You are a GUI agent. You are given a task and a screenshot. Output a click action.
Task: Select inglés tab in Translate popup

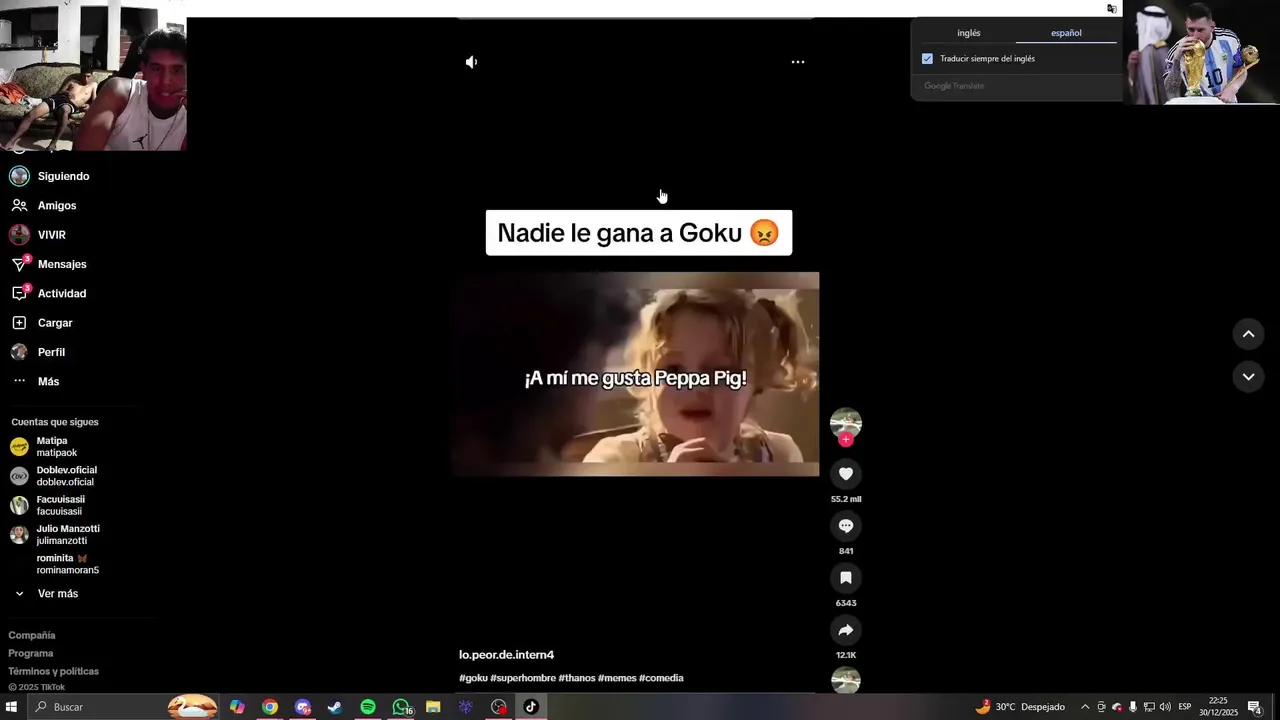[x=969, y=33]
